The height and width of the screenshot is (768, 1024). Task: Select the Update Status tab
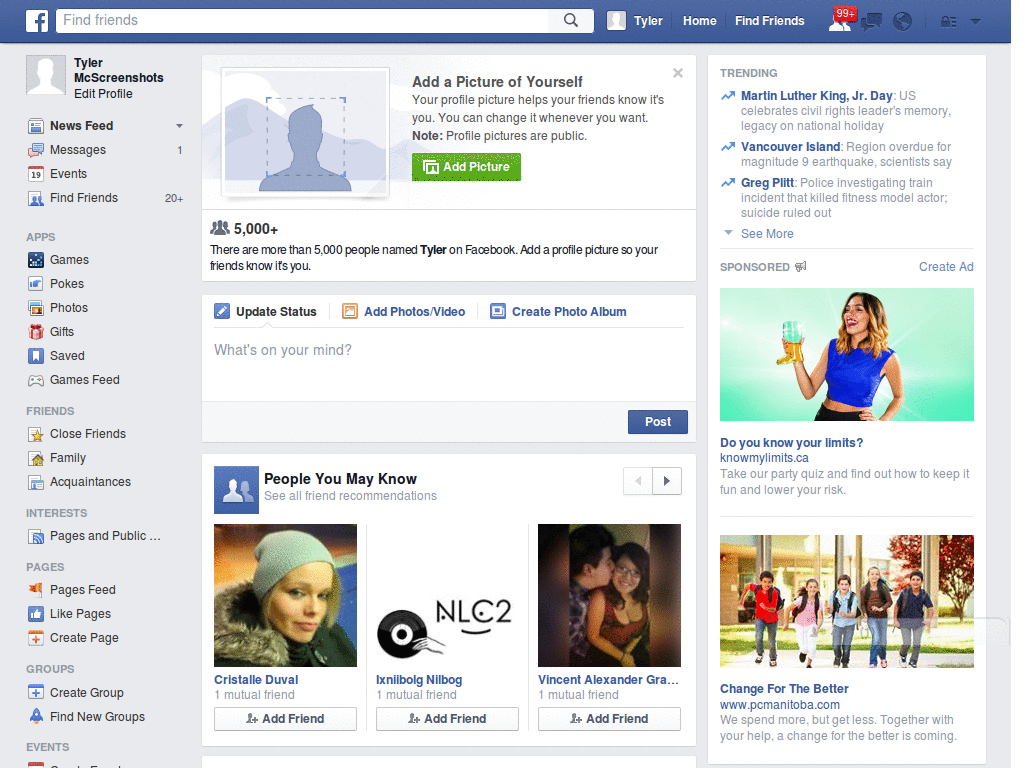265,312
